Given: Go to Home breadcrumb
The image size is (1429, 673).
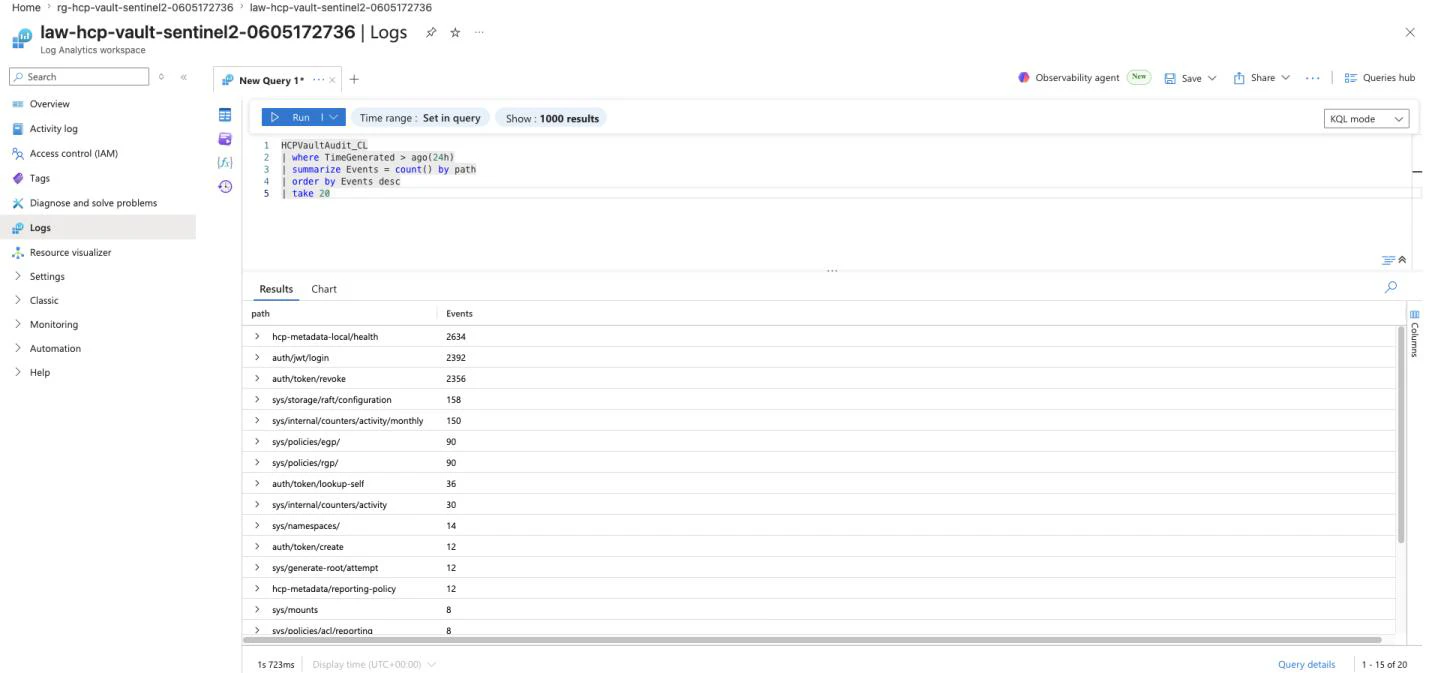Looking at the screenshot, I should [x=26, y=7].
